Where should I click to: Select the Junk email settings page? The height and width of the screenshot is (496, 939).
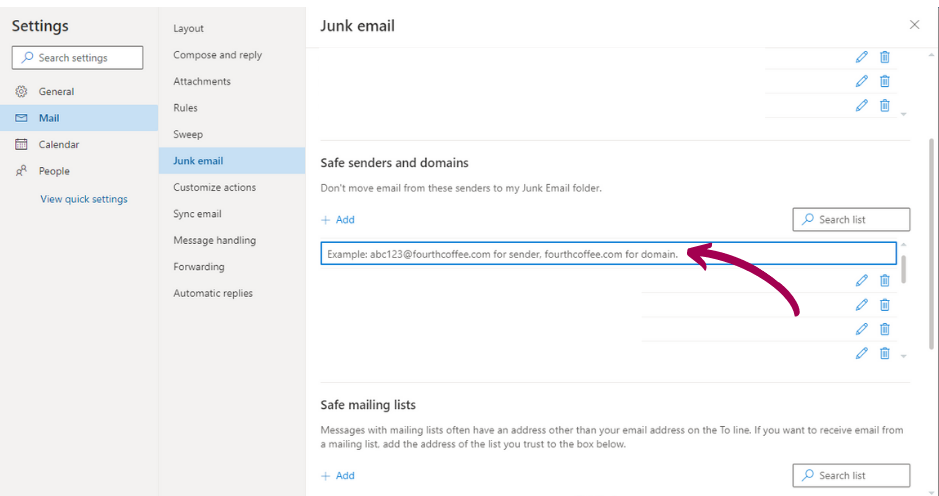(232, 161)
